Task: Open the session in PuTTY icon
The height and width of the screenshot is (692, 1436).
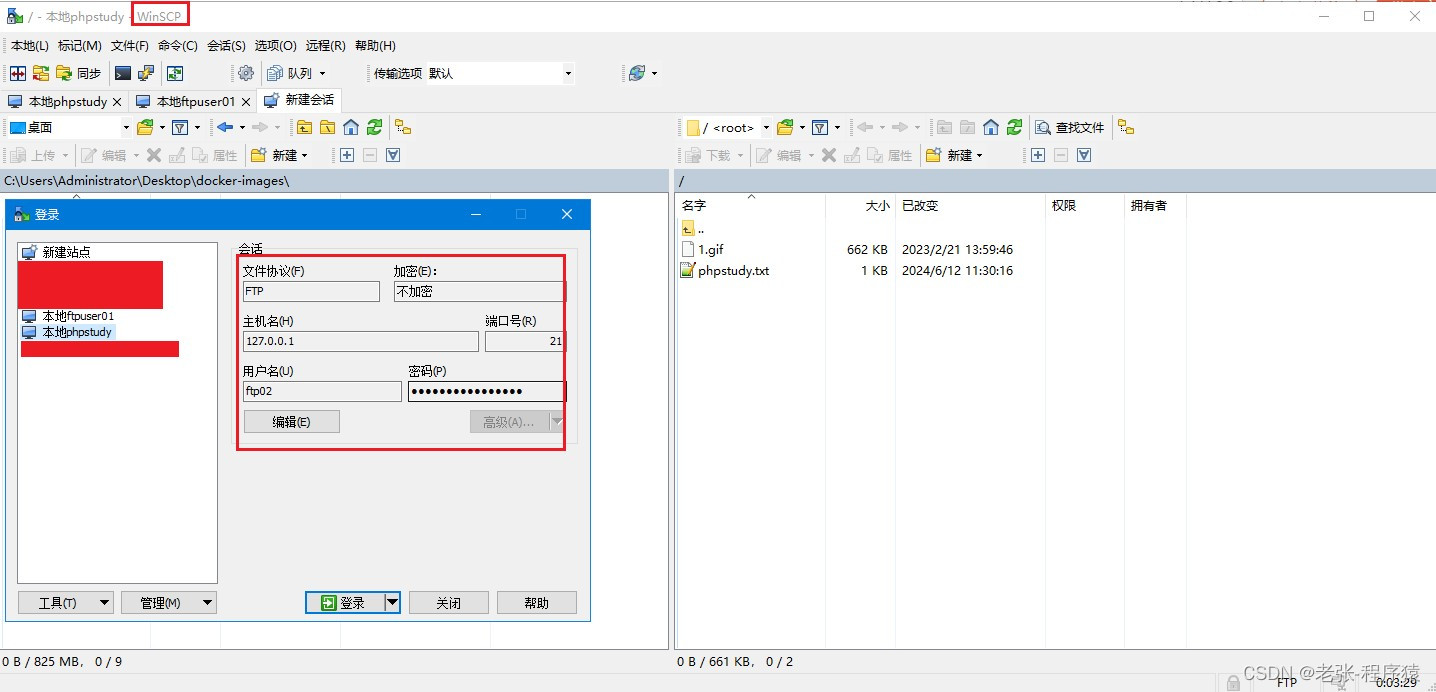Action: click(x=146, y=73)
